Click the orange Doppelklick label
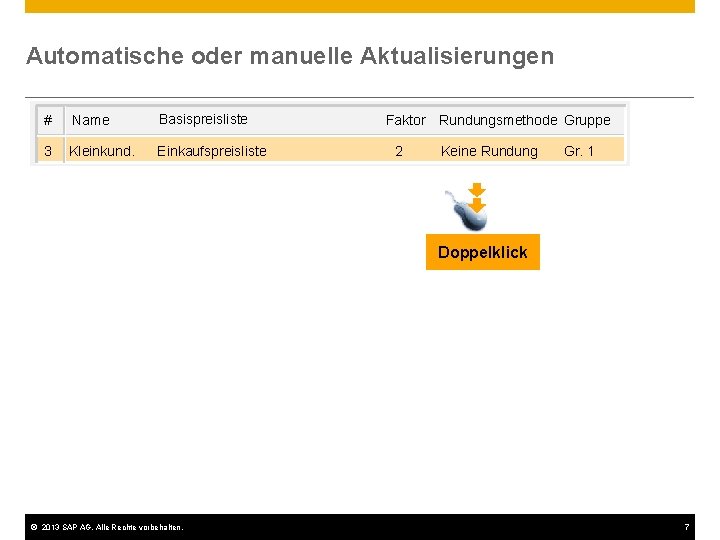 point(483,252)
